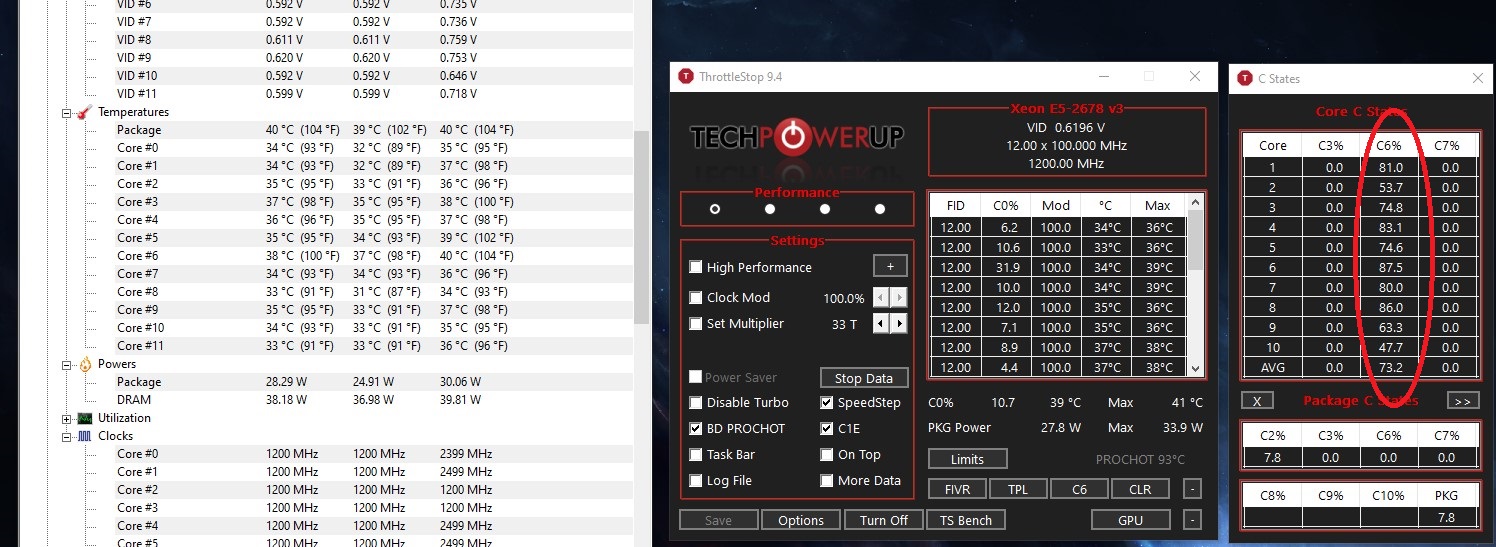1496x547 pixels.
Task: Turn on the Log File checkbox
Action: click(x=696, y=480)
